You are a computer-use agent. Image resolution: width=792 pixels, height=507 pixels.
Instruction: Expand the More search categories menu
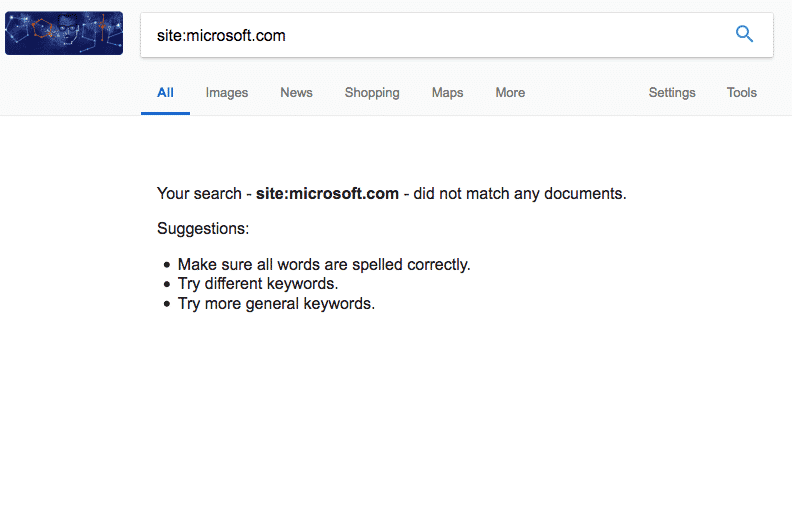tap(510, 92)
